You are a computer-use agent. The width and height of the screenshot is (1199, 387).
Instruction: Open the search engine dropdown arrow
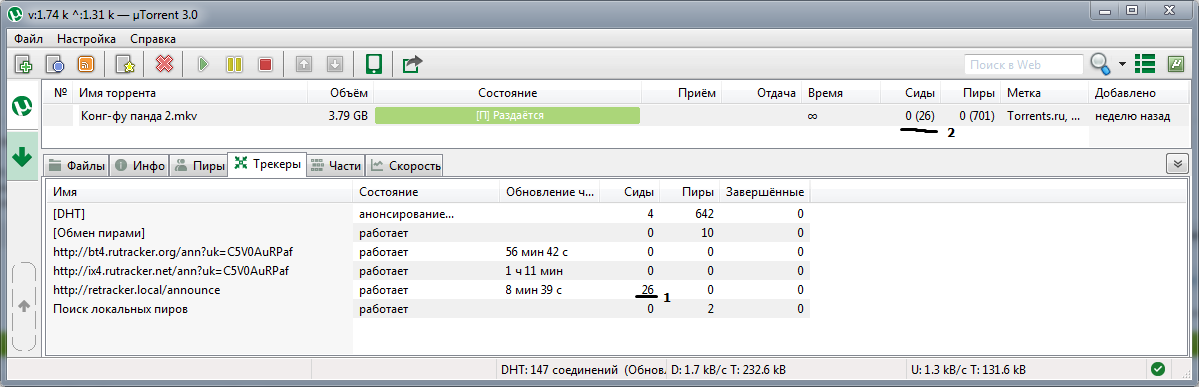click(x=1123, y=64)
